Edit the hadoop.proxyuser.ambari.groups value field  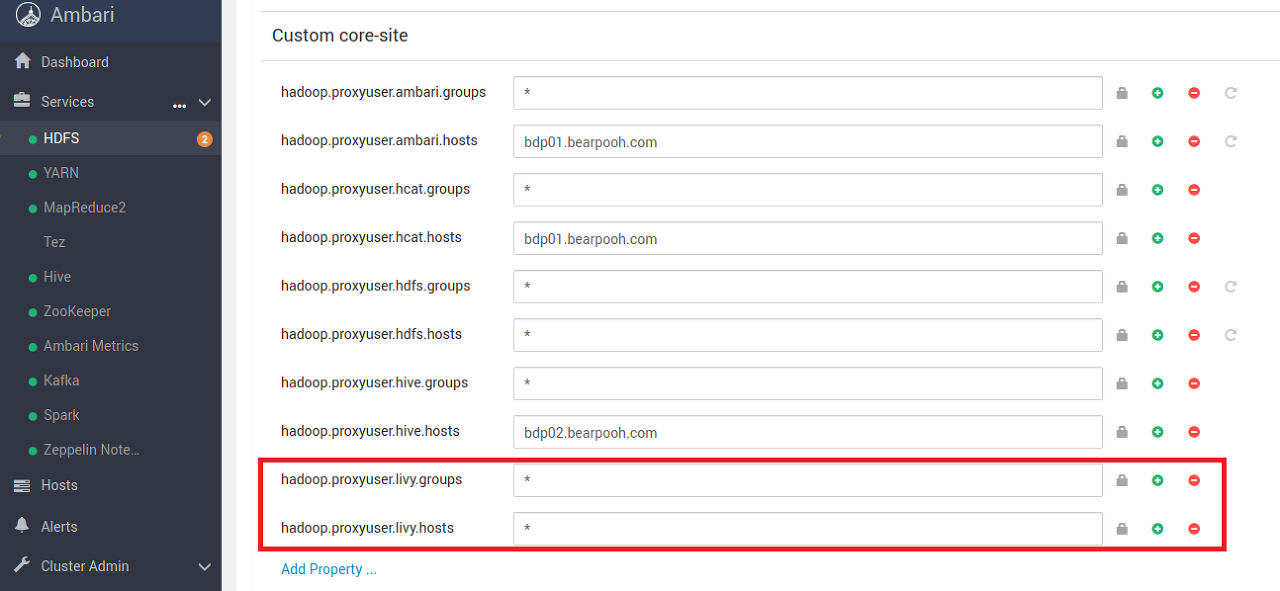click(x=808, y=93)
